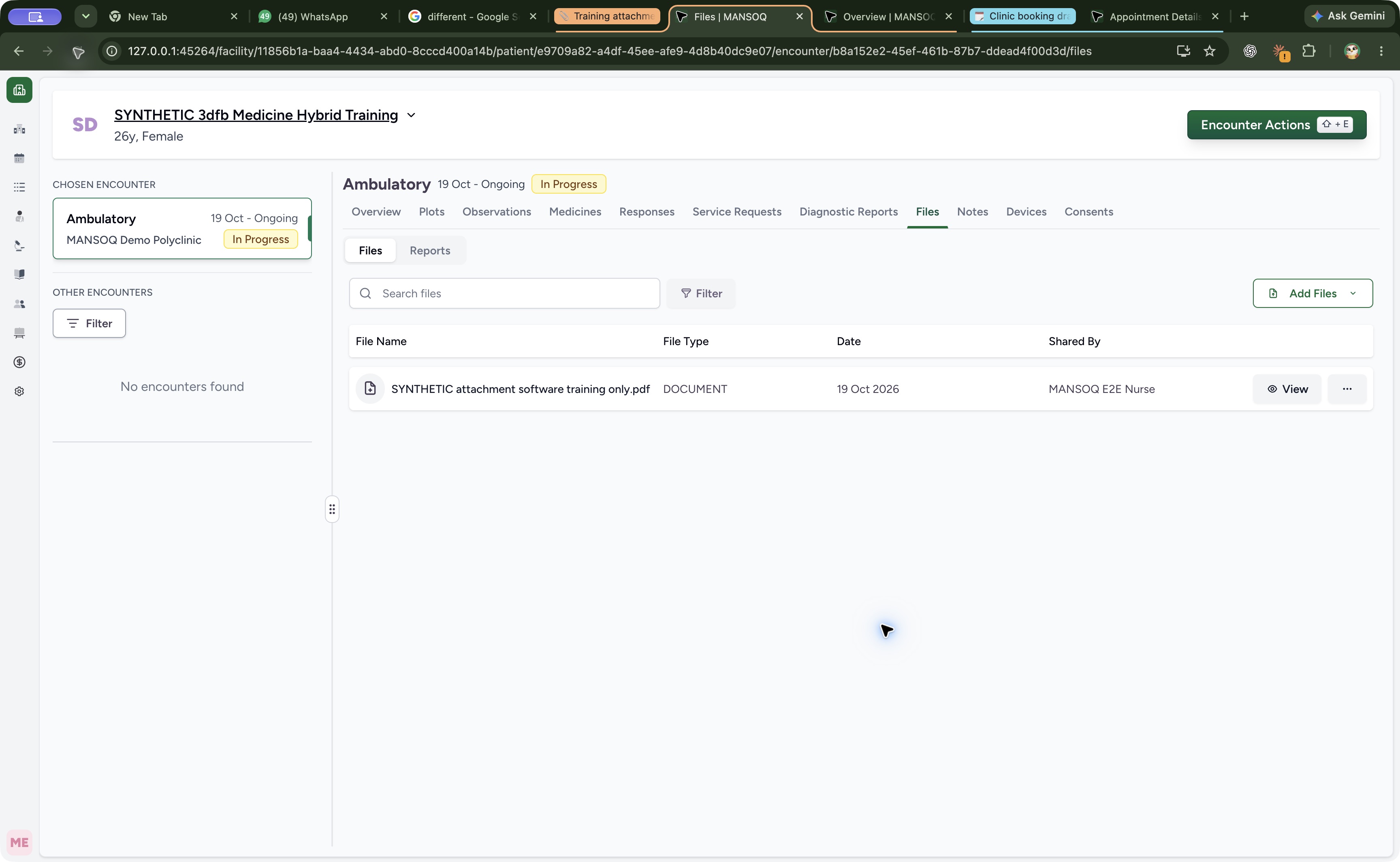This screenshot has width=1400, height=862.
Task: Select the Ambulatory chosen encounter card
Action: pyautogui.click(x=182, y=228)
